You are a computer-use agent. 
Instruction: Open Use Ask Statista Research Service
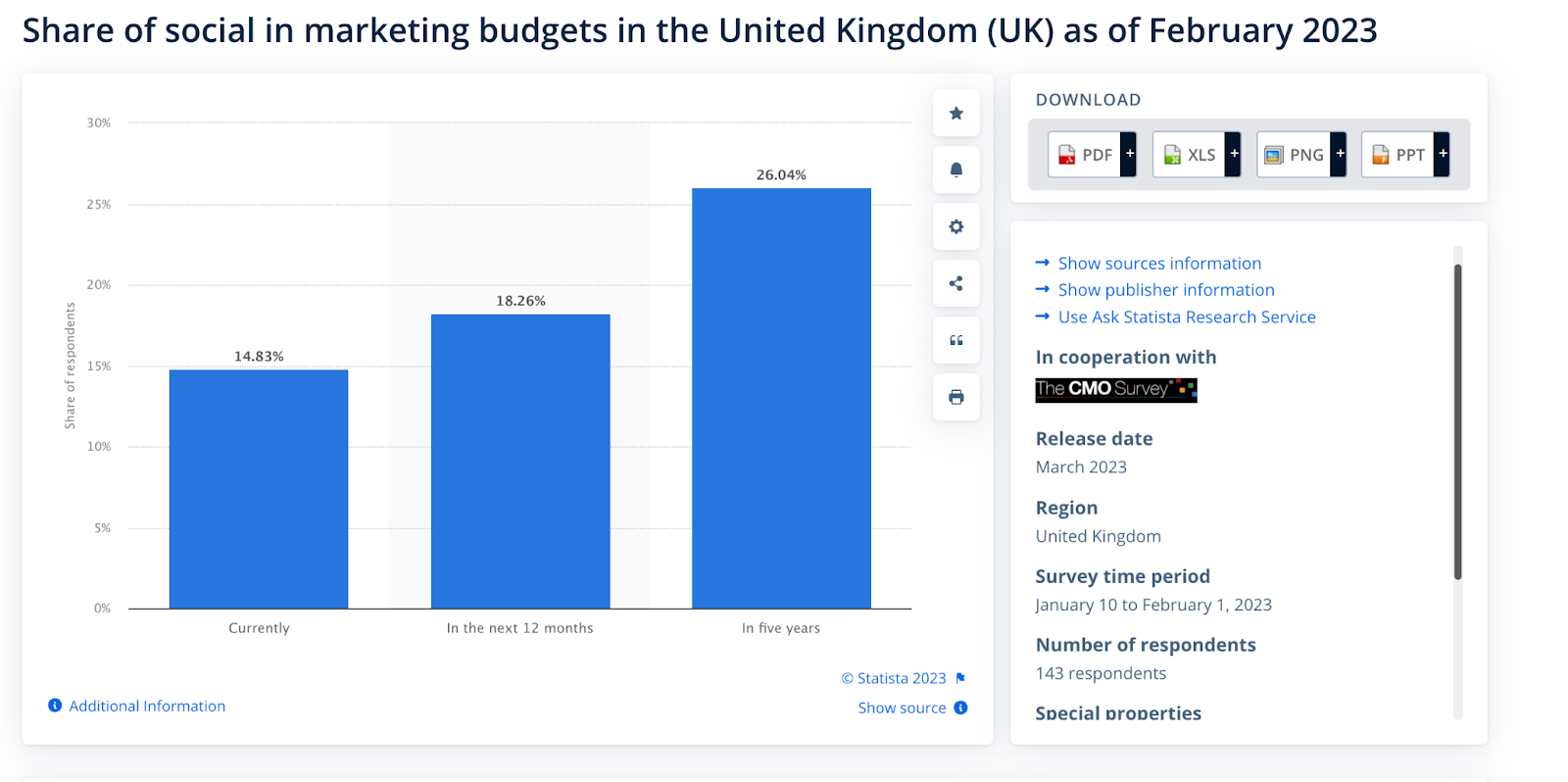pos(1187,318)
